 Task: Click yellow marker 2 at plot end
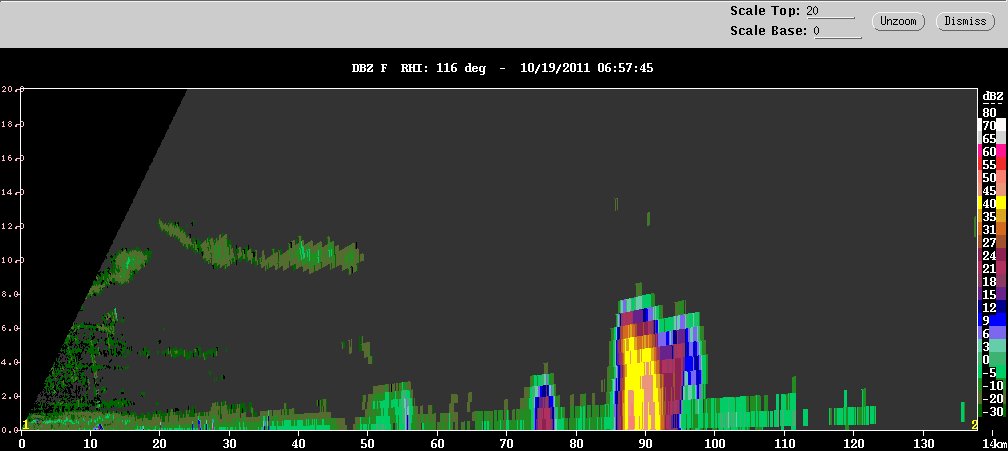pyautogui.click(x=974, y=425)
